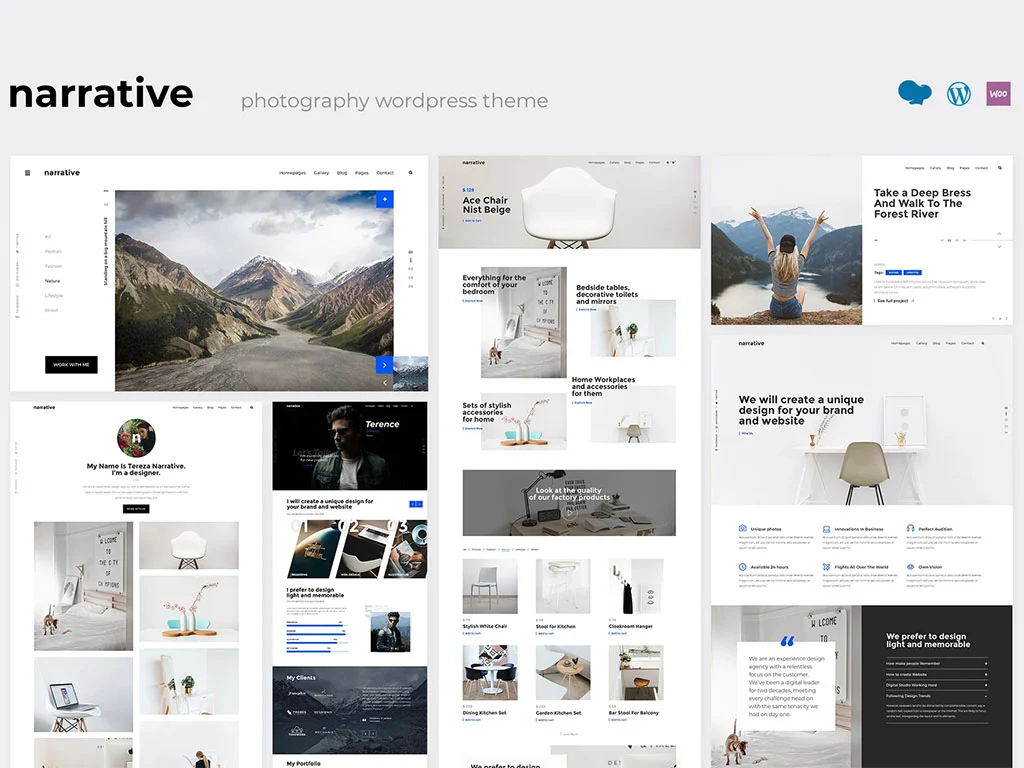This screenshot has width=1024, height=768.
Task: Play the factory products video
Action: 569,513
